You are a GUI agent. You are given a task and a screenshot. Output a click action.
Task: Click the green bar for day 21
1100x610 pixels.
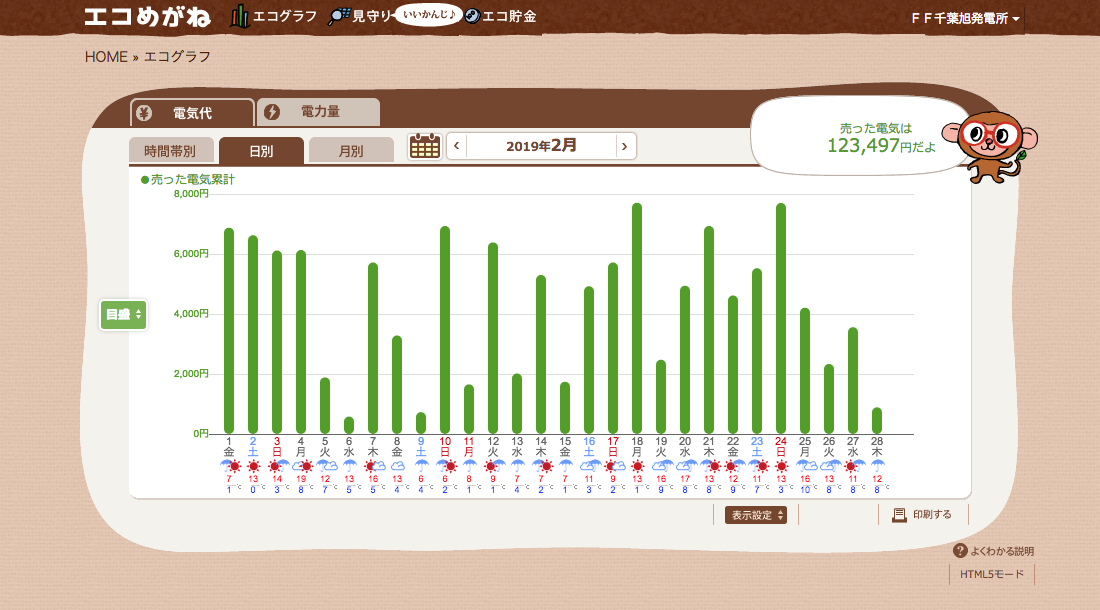pos(709,330)
